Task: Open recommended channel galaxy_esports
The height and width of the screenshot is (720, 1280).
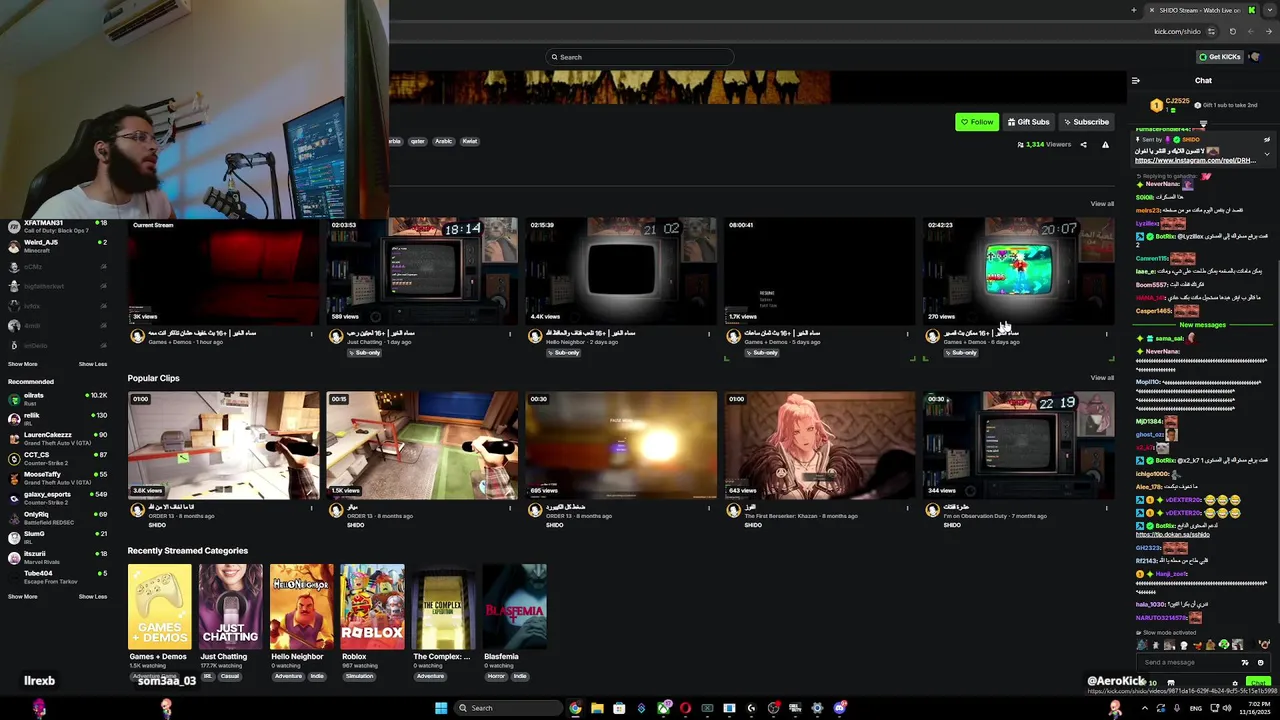Action: [57, 498]
